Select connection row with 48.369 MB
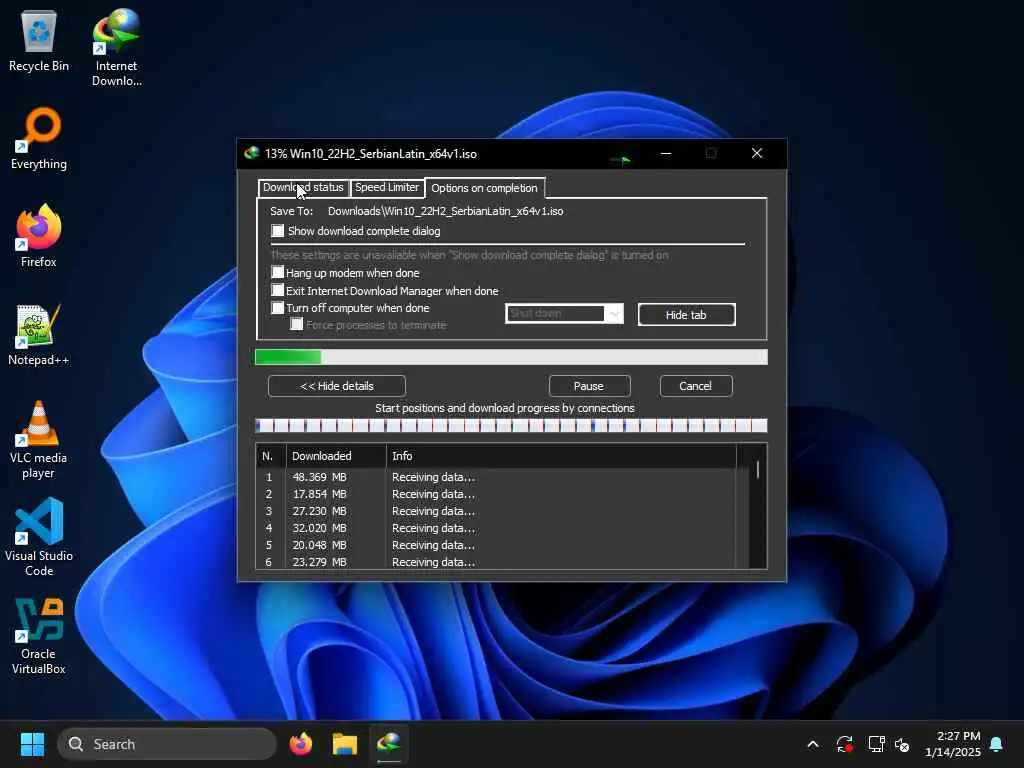1024x768 pixels. tap(496, 477)
